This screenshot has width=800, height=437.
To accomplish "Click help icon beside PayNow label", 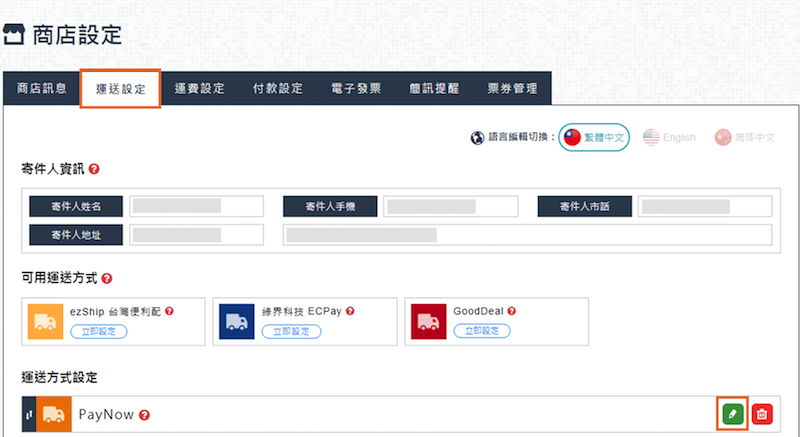I will coord(145,415).
